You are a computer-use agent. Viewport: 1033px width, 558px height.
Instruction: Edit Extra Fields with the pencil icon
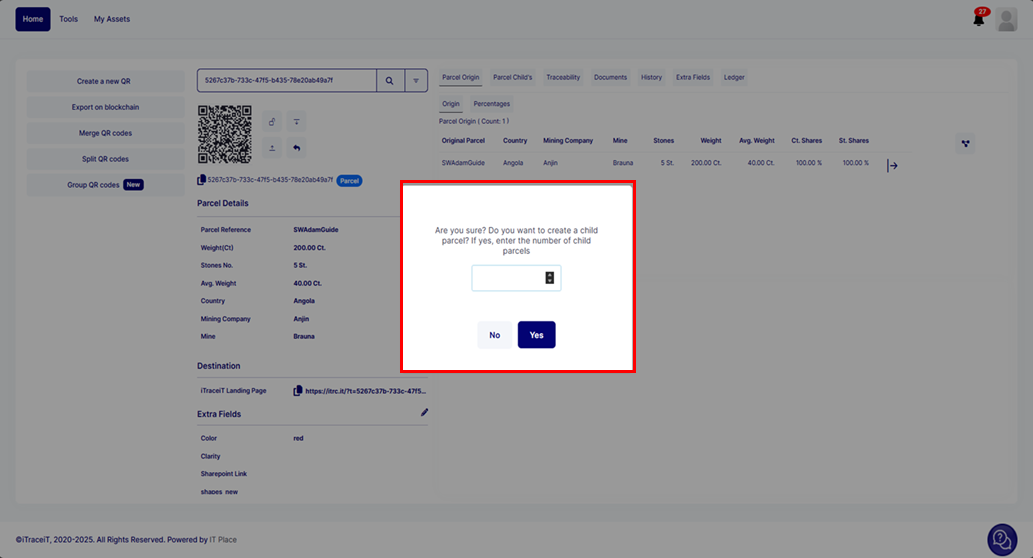point(424,412)
